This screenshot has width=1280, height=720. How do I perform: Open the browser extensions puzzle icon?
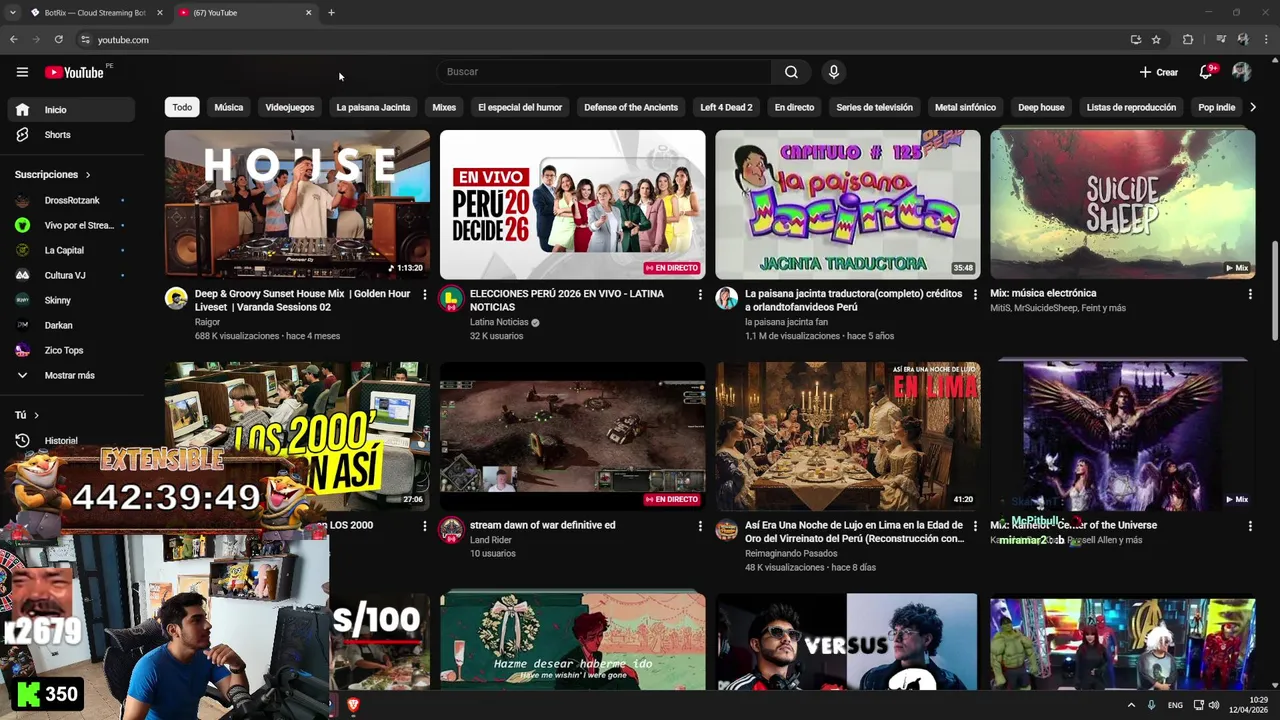(x=1188, y=40)
